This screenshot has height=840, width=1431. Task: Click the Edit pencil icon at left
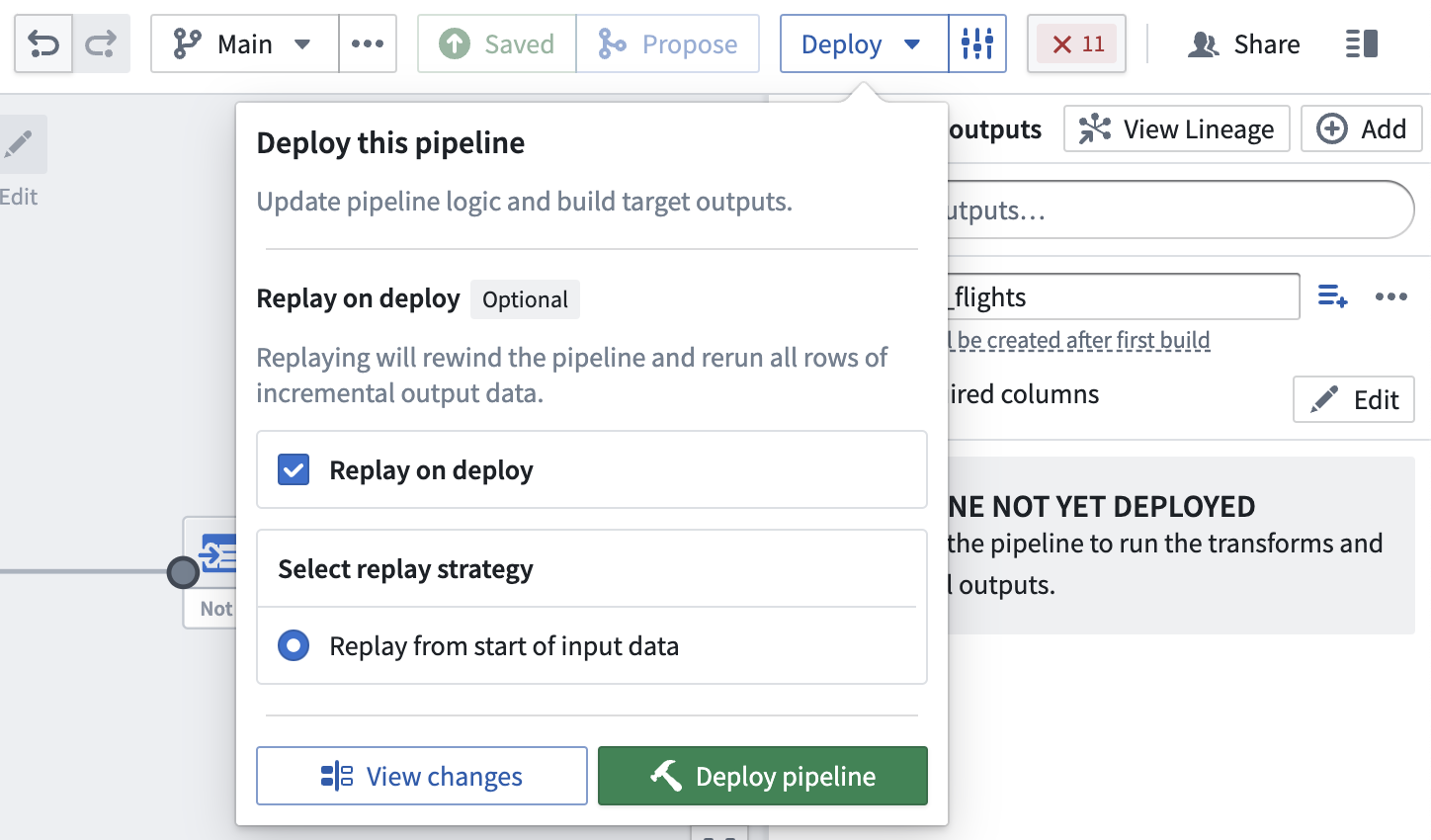pyautogui.click(x=19, y=144)
